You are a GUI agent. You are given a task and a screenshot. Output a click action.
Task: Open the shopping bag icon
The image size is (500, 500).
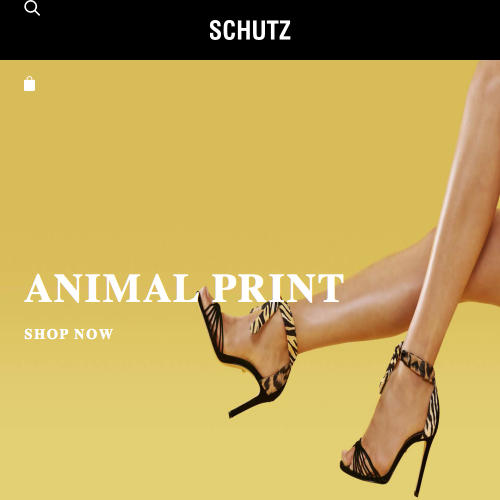point(29,84)
